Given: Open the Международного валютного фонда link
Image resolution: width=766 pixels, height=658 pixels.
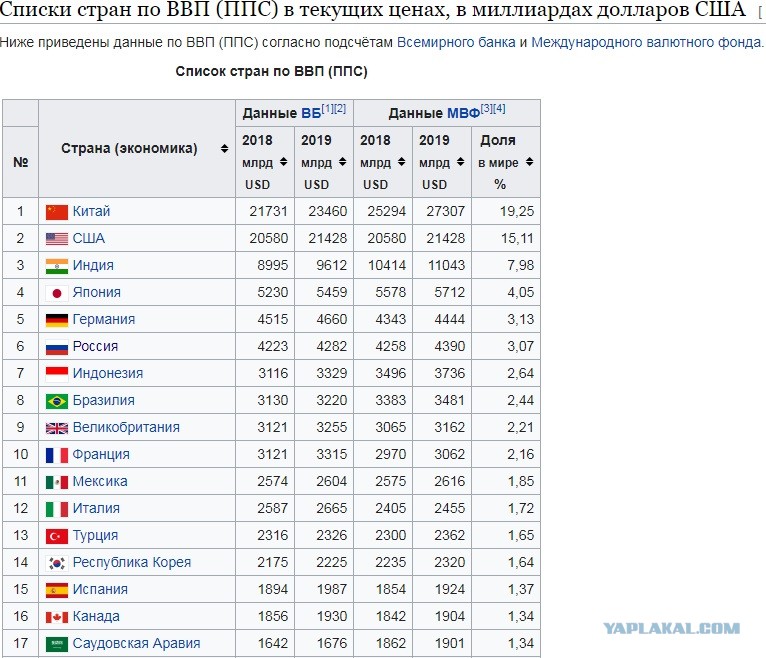Looking at the screenshot, I should 647,42.
